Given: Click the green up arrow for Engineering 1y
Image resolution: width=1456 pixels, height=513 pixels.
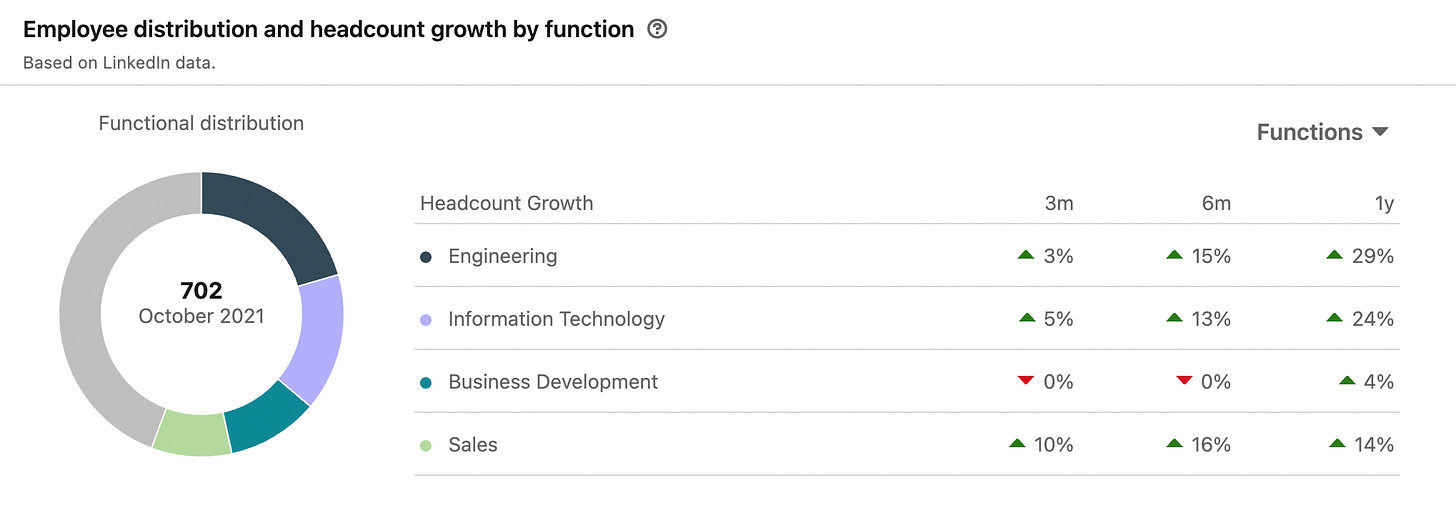Looking at the screenshot, I should 1334,256.
